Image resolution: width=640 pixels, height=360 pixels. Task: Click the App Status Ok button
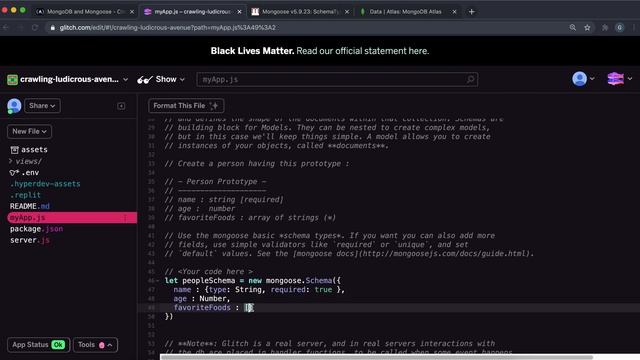(38, 345)
